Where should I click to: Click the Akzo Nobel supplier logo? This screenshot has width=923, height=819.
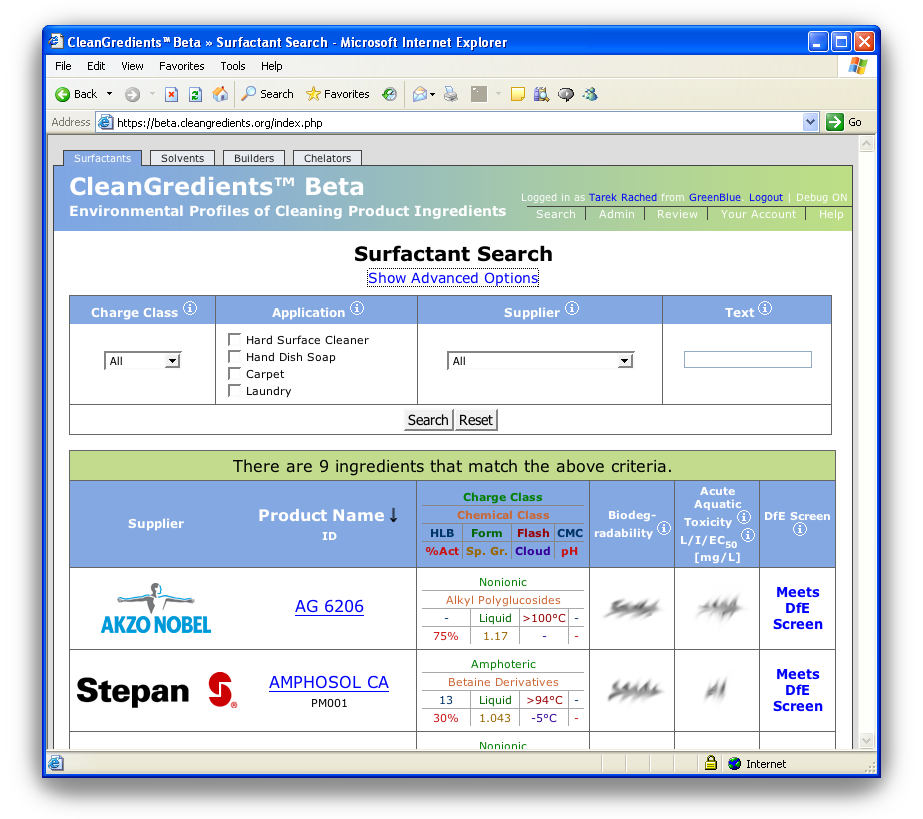pyautogui.click(x=156, y=608)
